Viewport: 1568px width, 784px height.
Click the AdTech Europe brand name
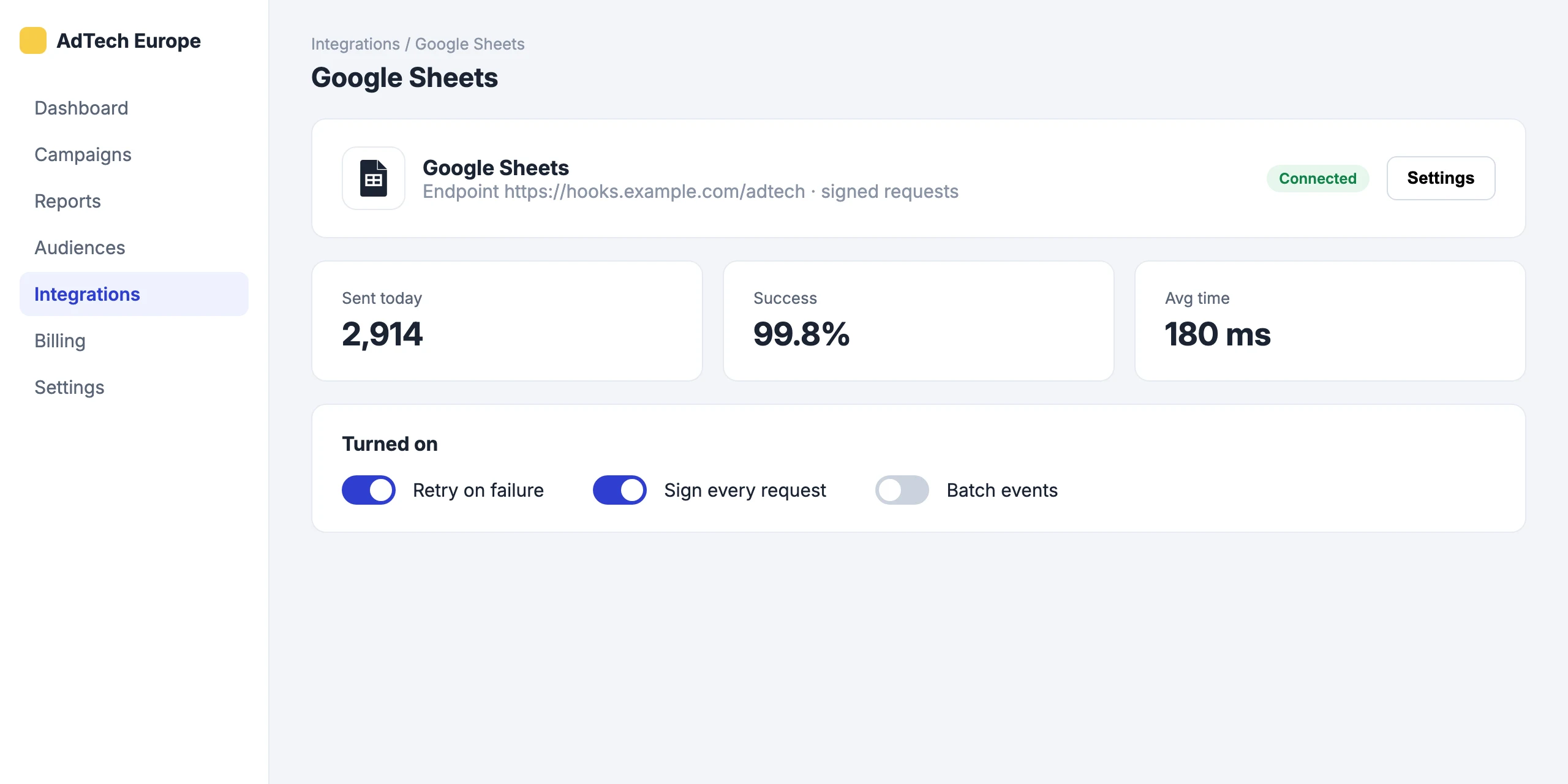[x=129, y=40]
